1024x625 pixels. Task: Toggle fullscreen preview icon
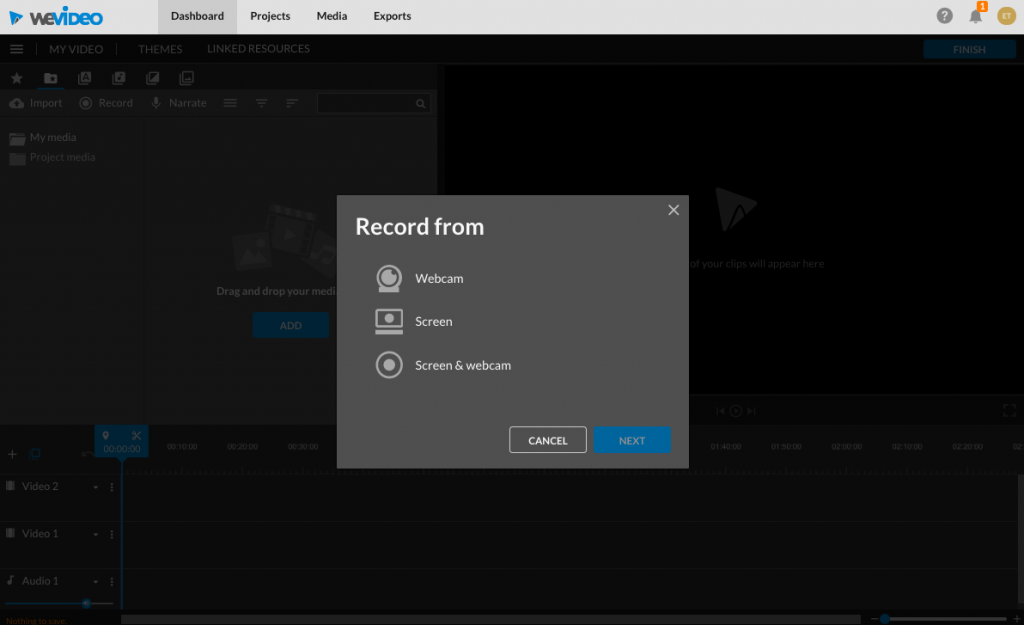coord(1009,410)
